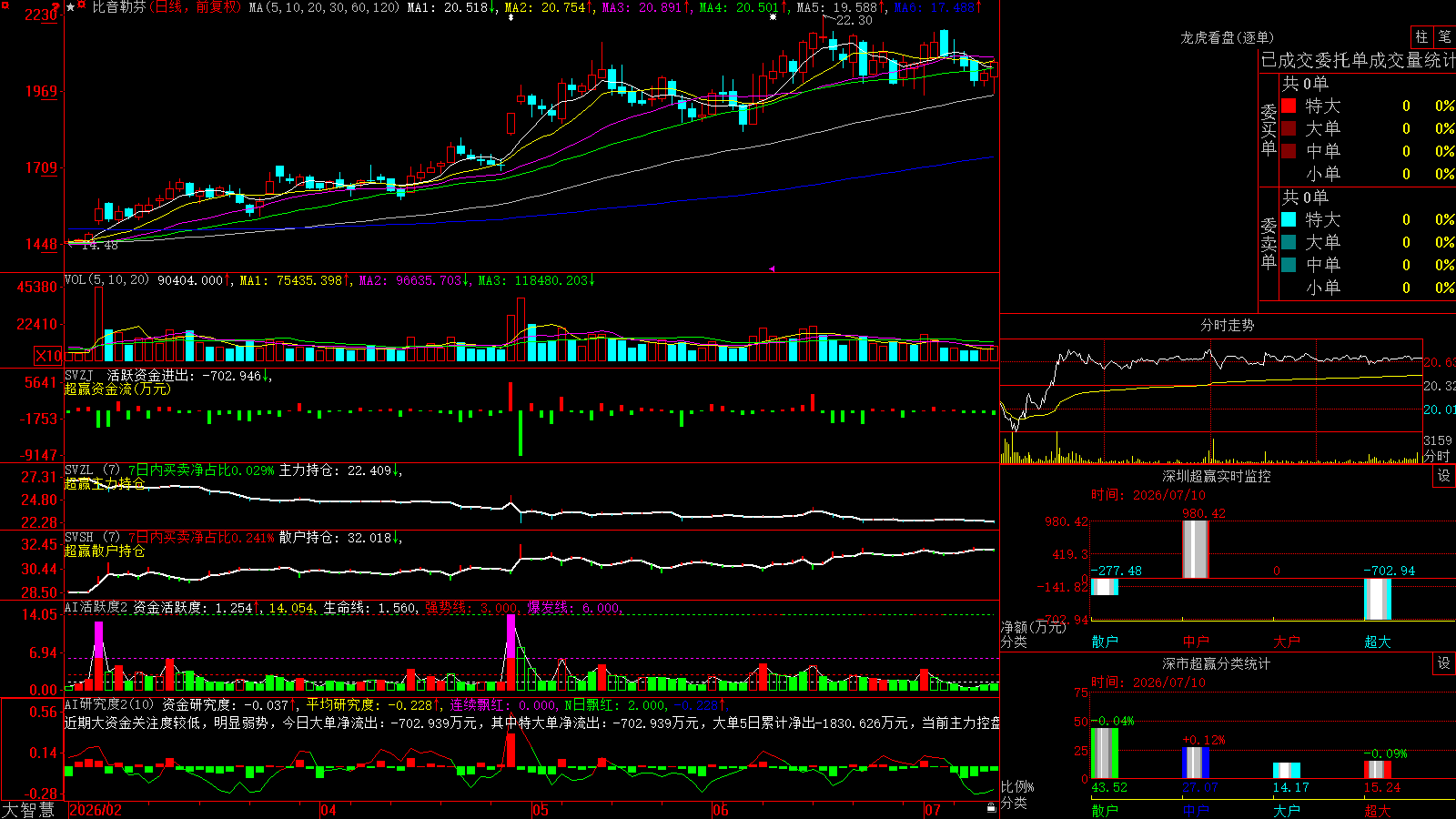Click the red gear icon next to the stock name

point(83,6)
